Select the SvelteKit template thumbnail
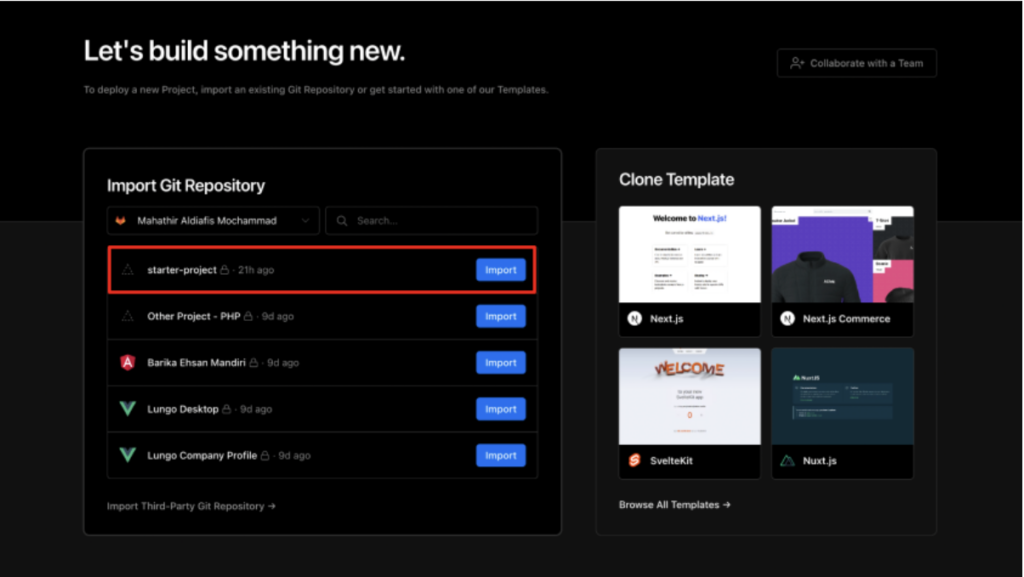The height and width of the screenshot is (577, 1024). [x=689, y=395]
